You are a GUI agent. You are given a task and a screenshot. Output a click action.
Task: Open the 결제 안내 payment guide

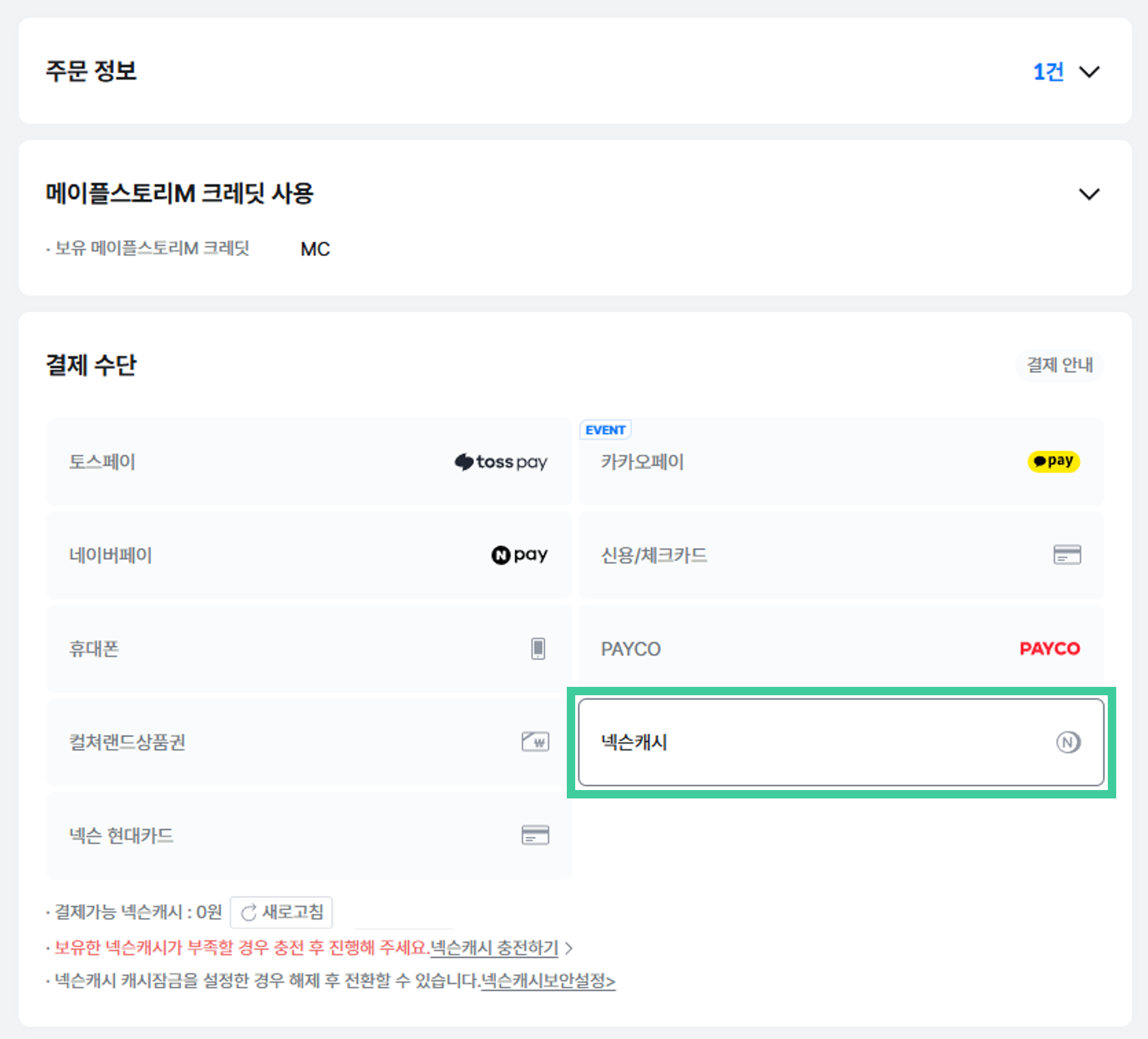point(1059,365)
